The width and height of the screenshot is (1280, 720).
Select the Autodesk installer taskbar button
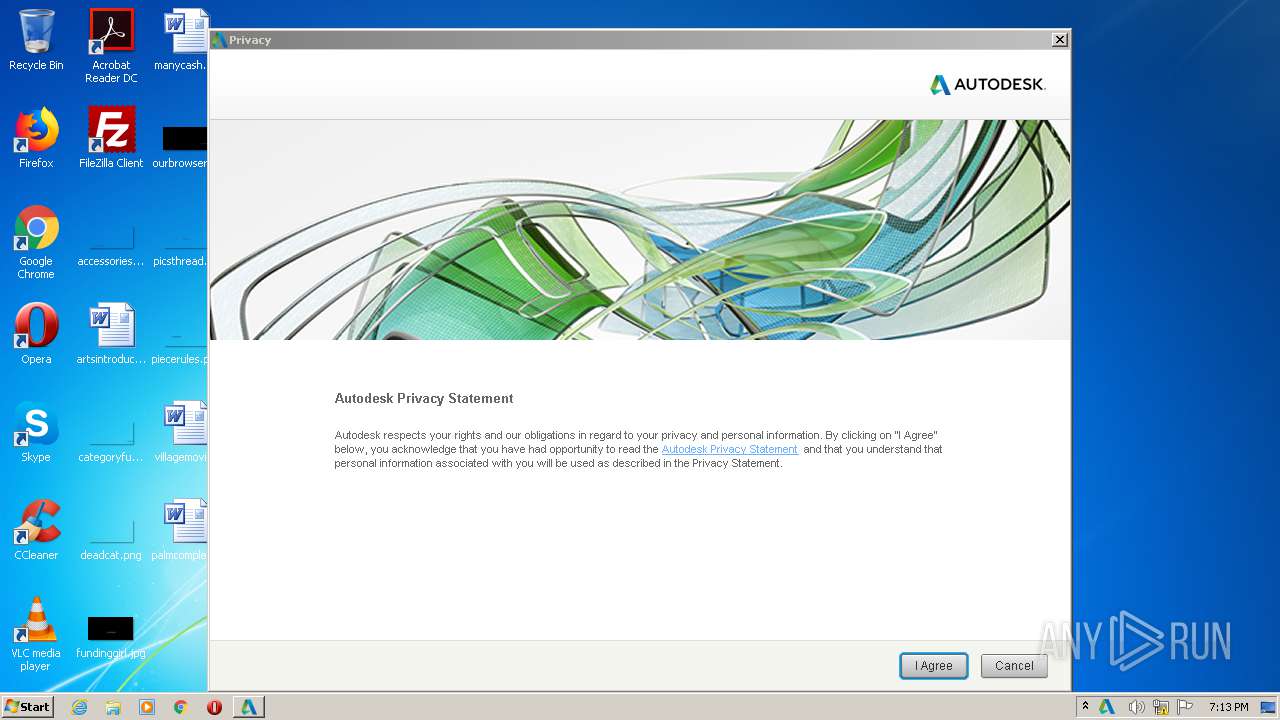tap(249, 707)
